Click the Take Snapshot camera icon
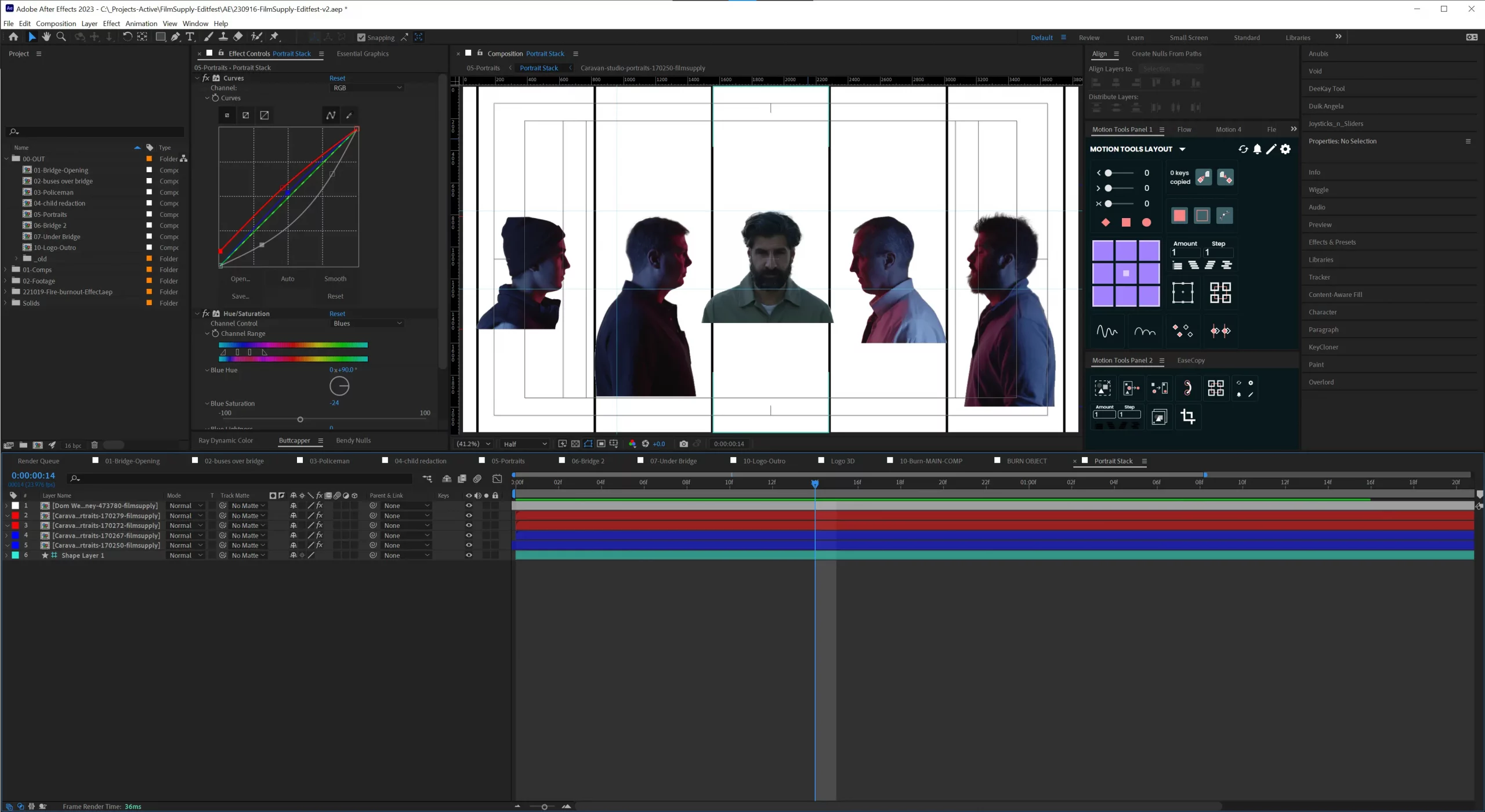Image resolution: width=1485 pixels, height=812 pixels. 683,444
